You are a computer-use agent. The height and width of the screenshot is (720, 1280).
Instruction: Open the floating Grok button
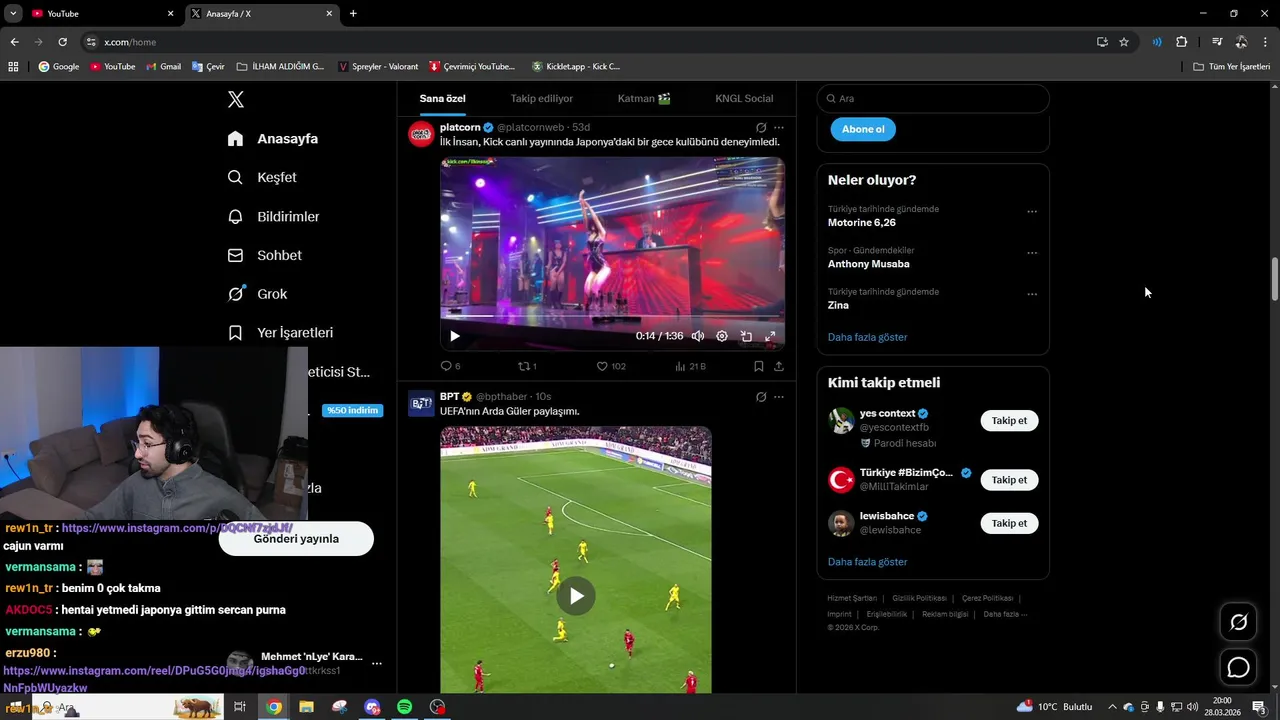pyautogui.click(x=1238, y=623)
